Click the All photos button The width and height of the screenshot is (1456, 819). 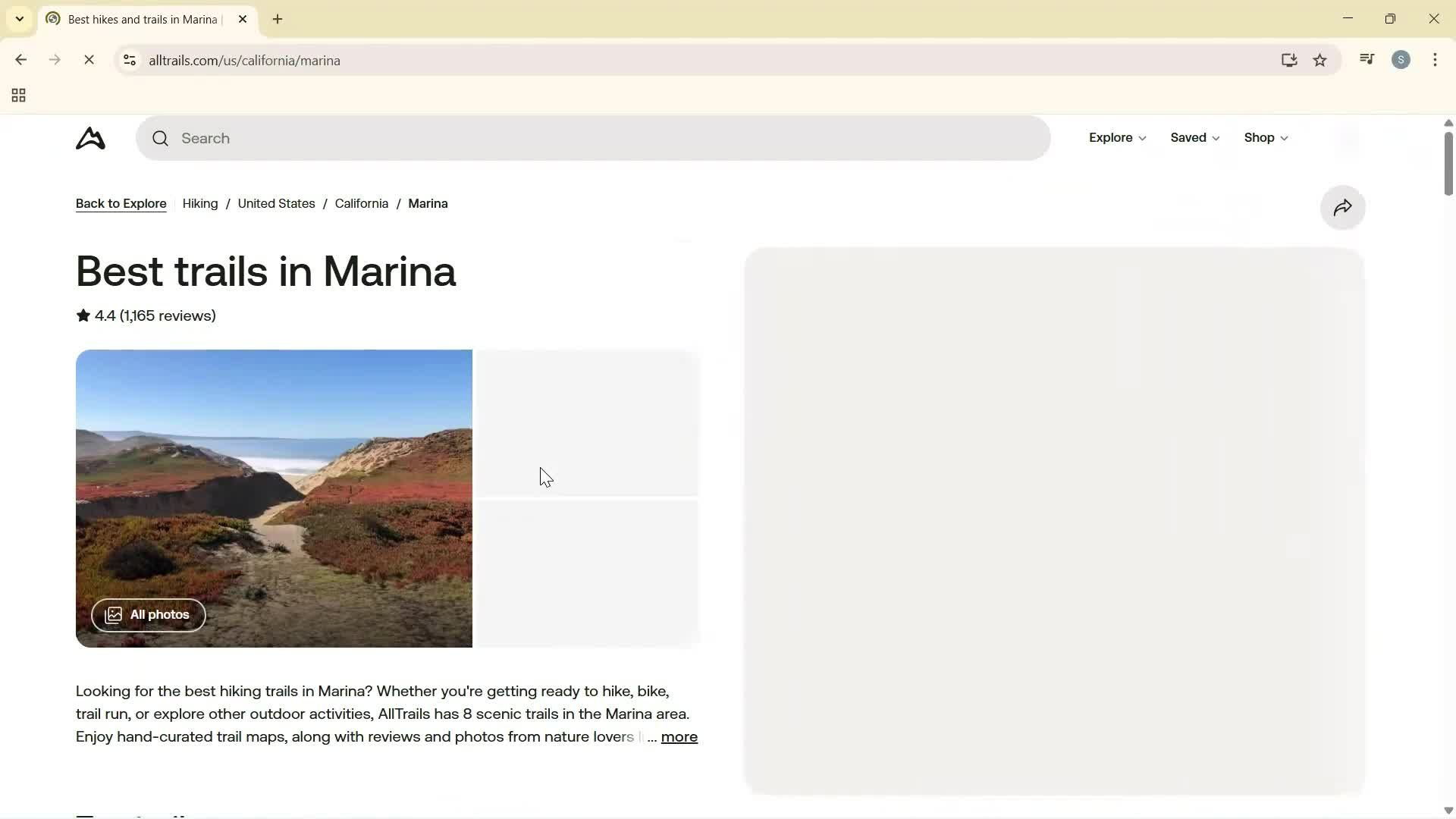coord(148,615)
